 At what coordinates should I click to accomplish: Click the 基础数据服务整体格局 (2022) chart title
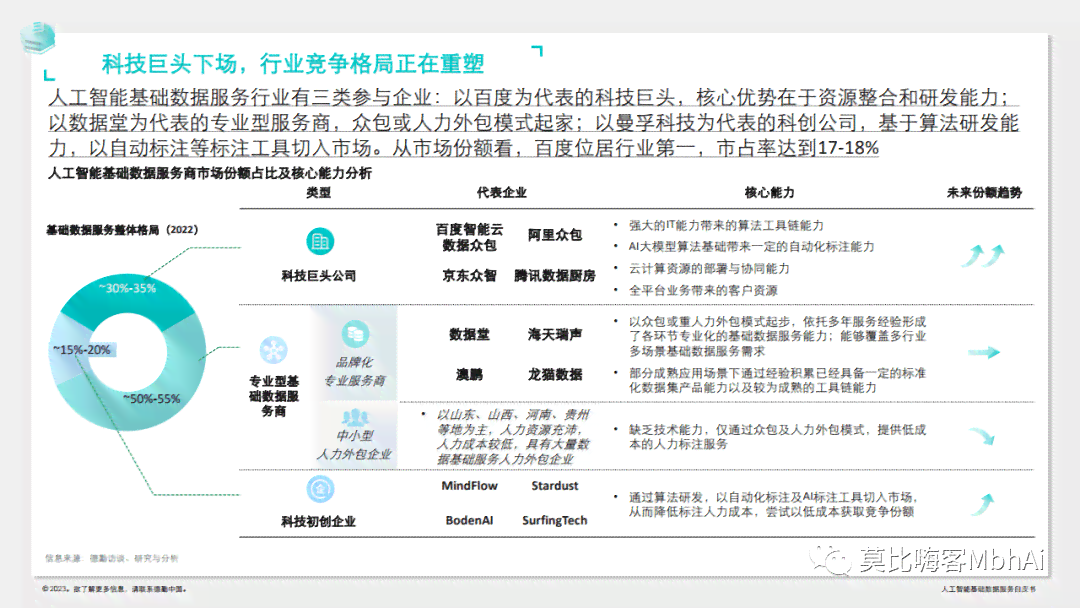tap(122, 229)
